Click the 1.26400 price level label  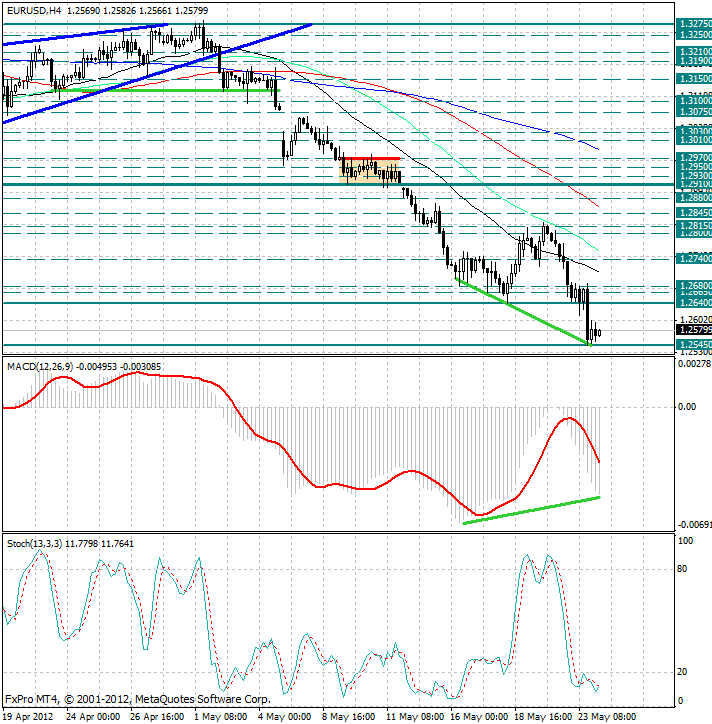coord(694,303)
